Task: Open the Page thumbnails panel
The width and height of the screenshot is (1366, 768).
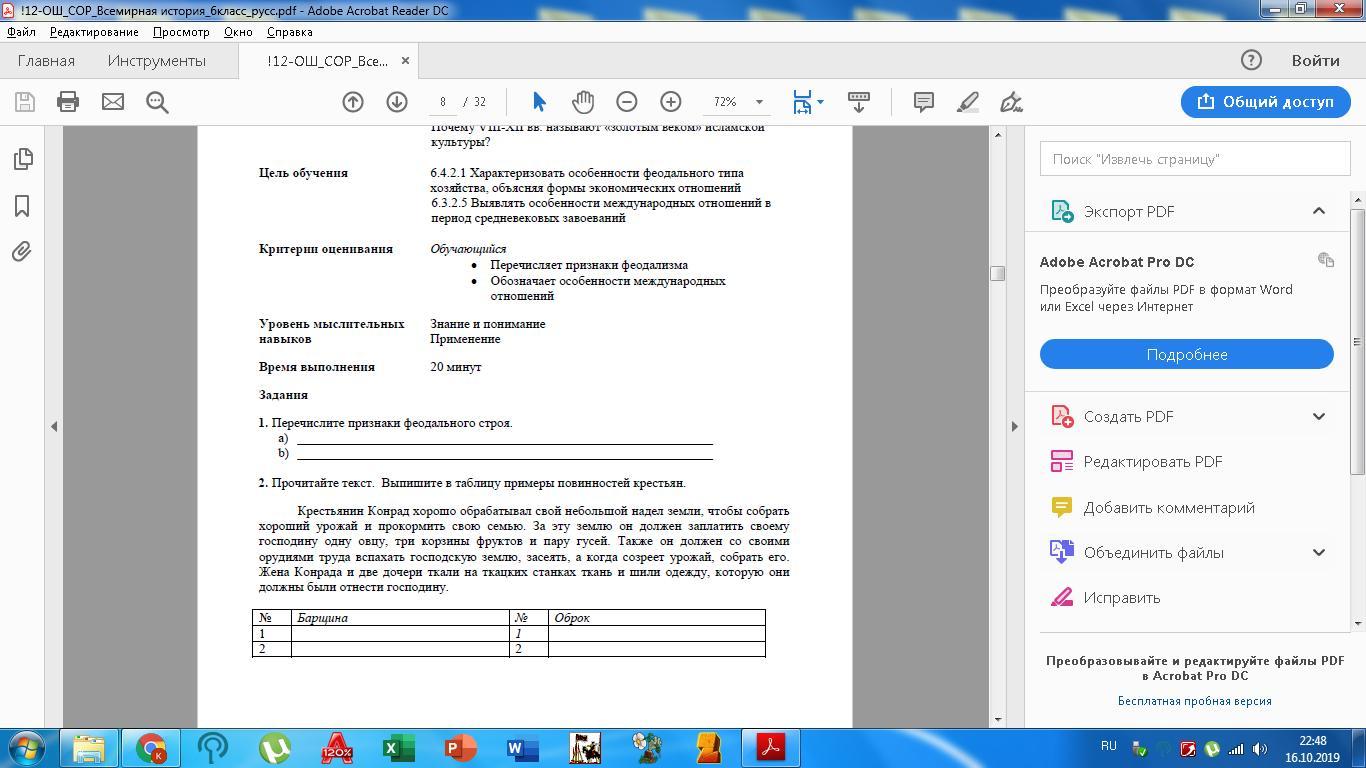Action: [22, 159]
